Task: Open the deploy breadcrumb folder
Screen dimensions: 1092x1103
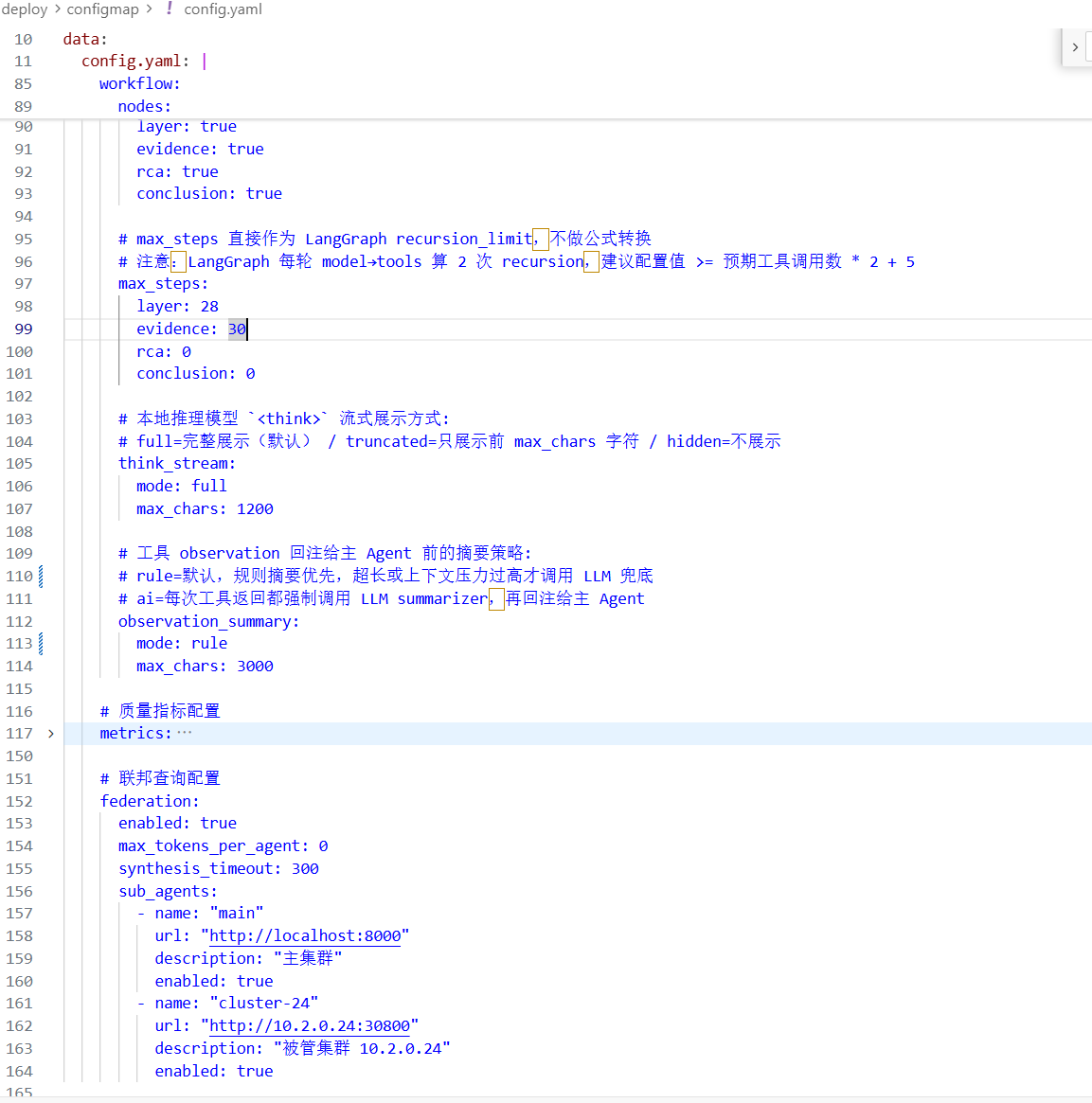Action: (x=25, y=9)
